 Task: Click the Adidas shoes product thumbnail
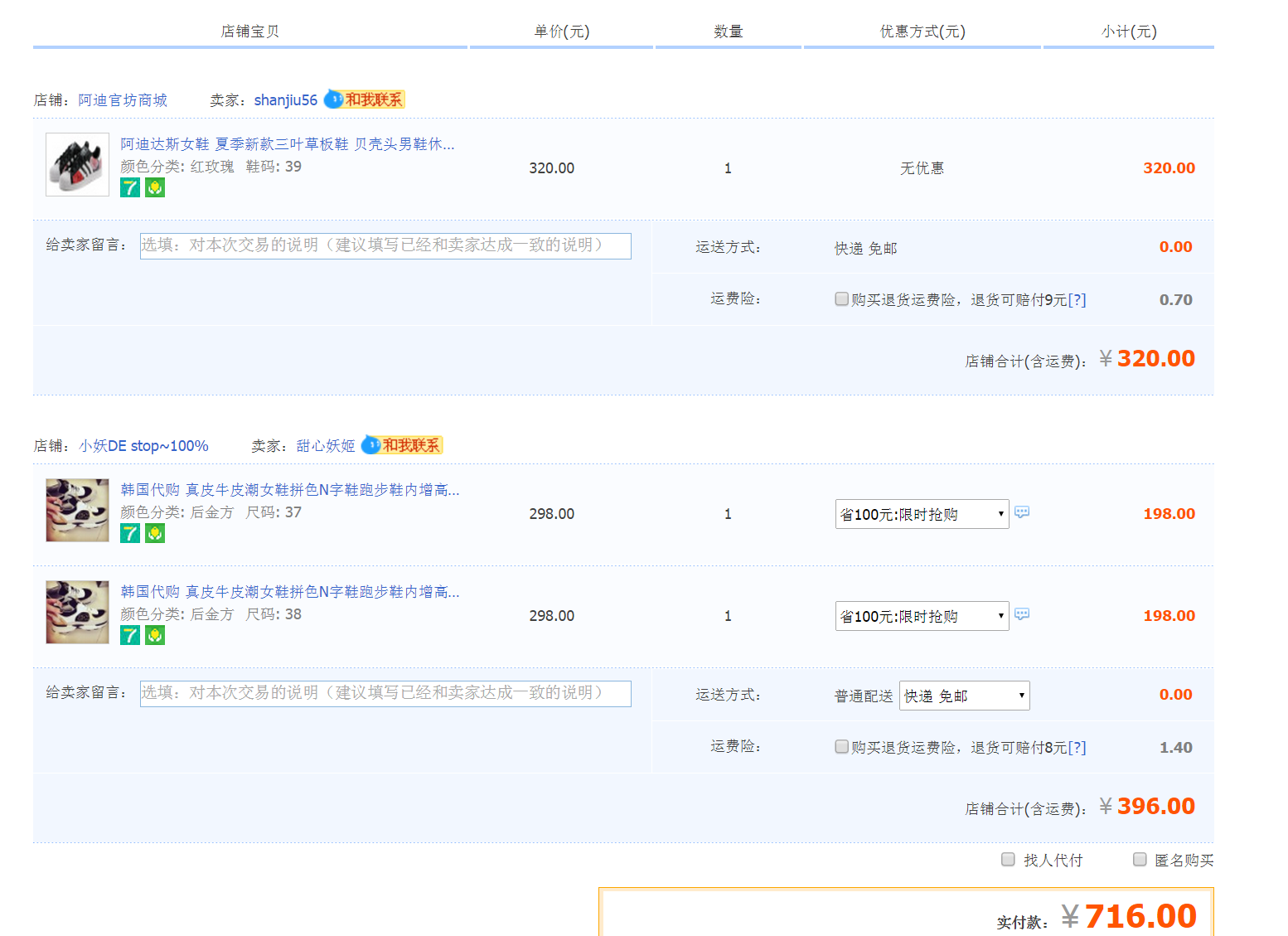(x=77, y=164)
